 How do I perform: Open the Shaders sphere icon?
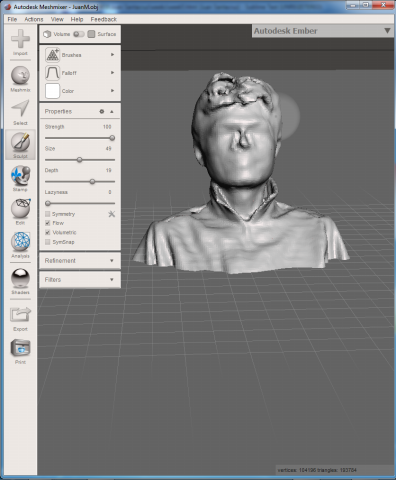click(x=20, y=278)
